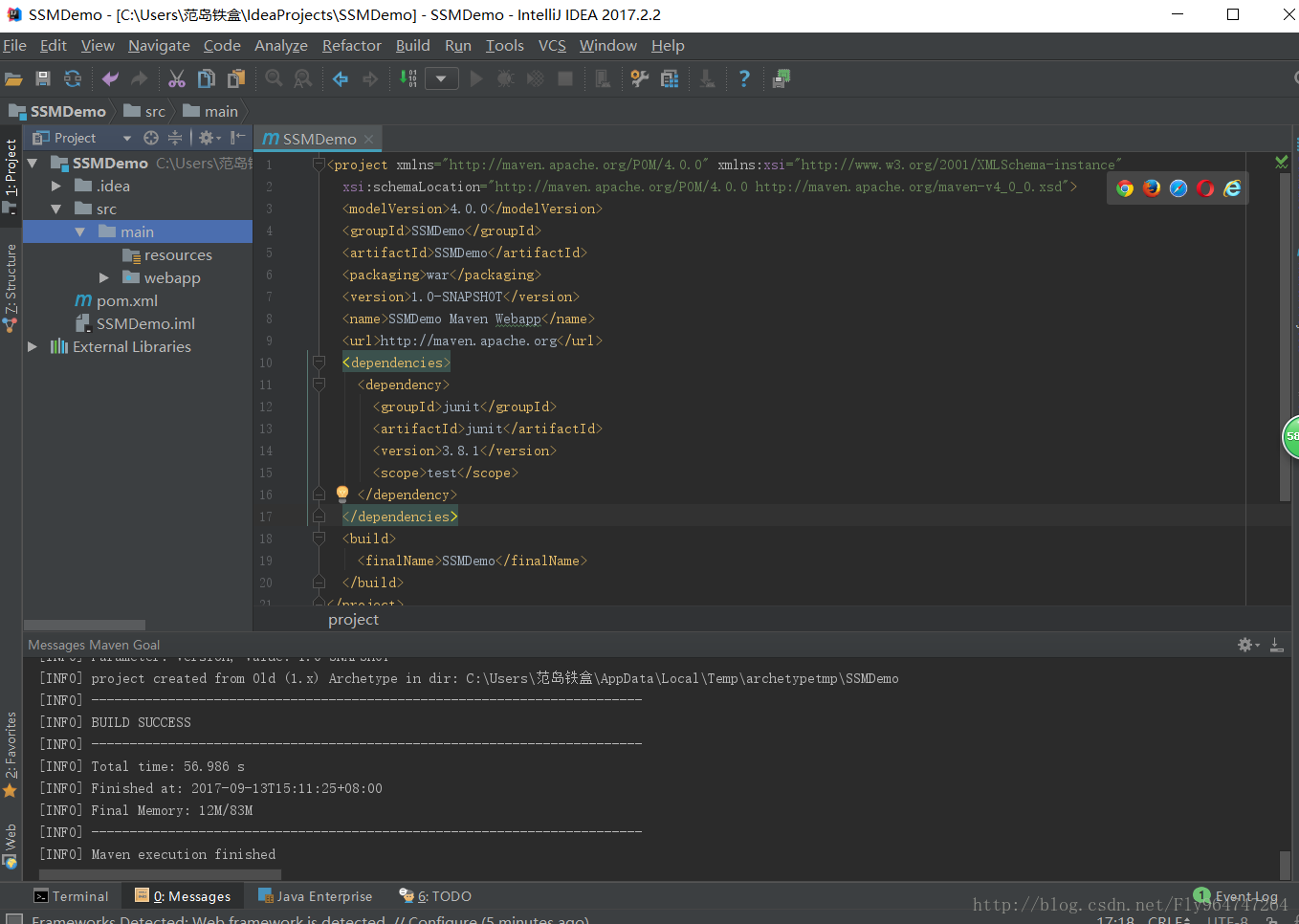Open the VCS menu
Viewport: 1299px width, 924px height.
552,46
